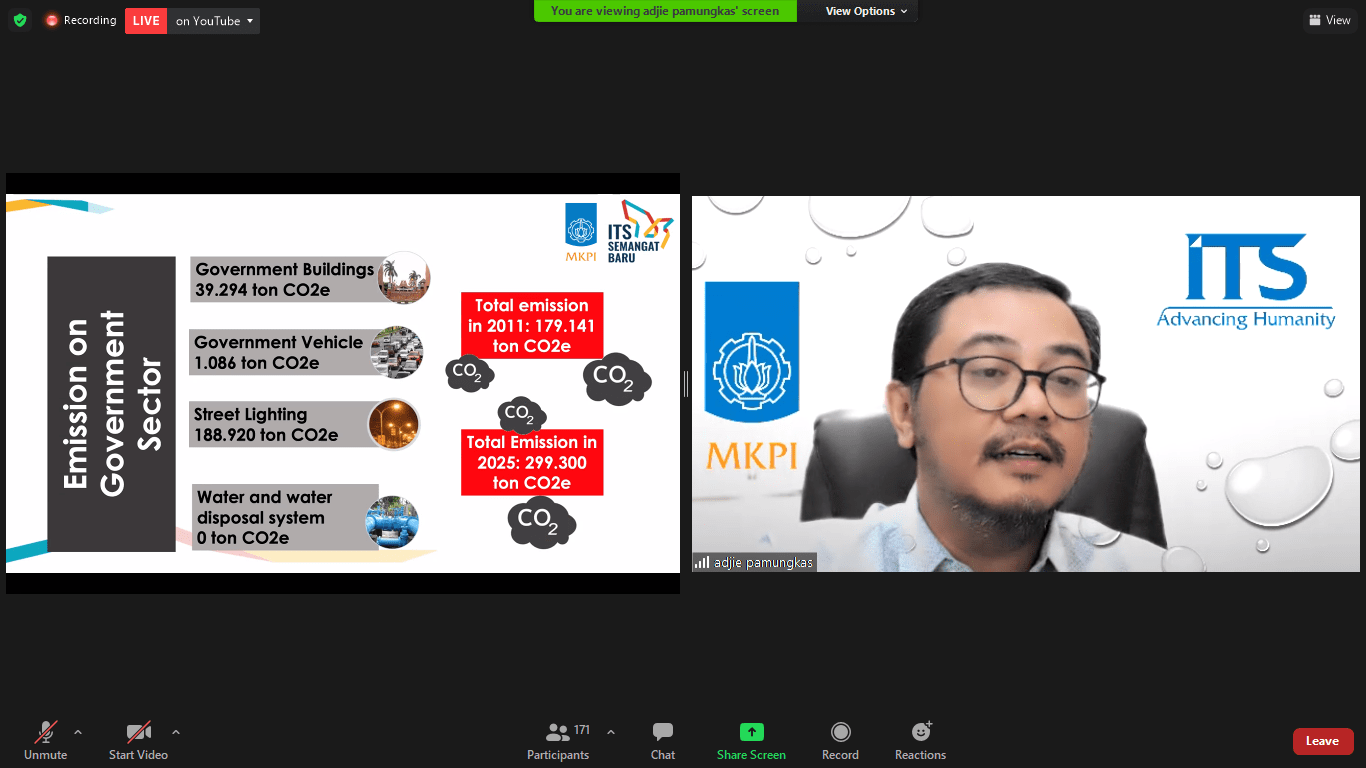Open the Participants list

click(558, 741)
